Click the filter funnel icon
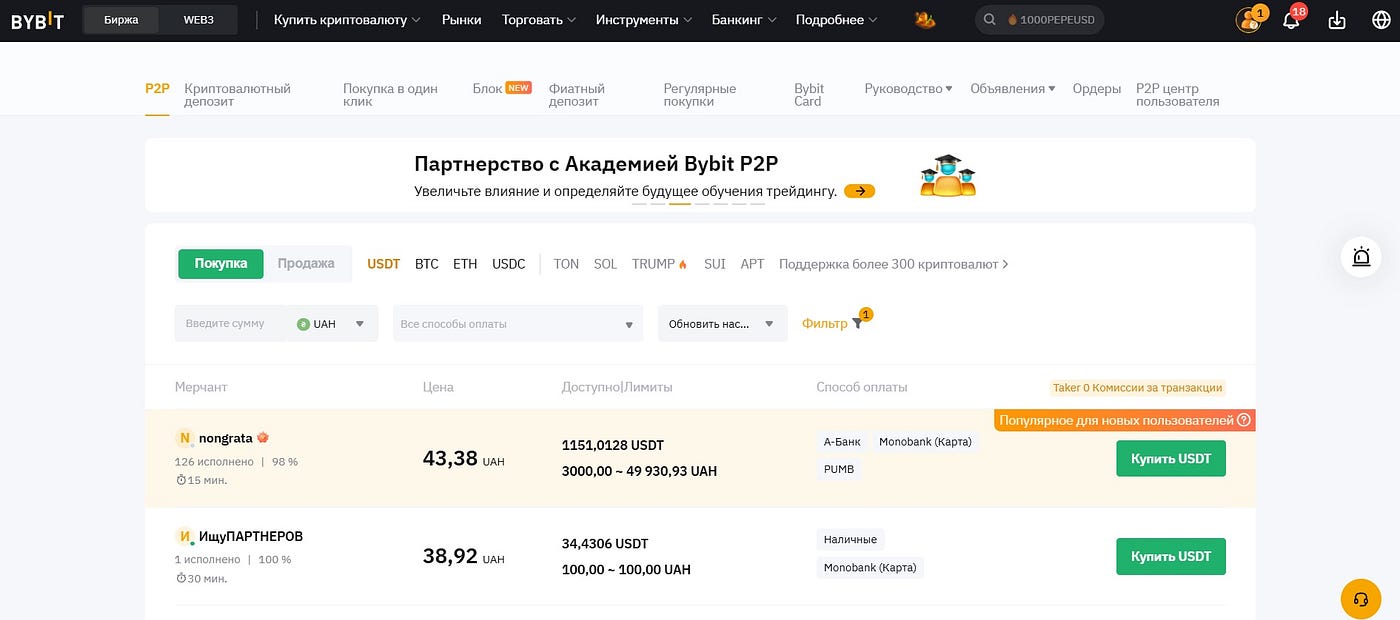1400x620 pixels. pos(857,323)
